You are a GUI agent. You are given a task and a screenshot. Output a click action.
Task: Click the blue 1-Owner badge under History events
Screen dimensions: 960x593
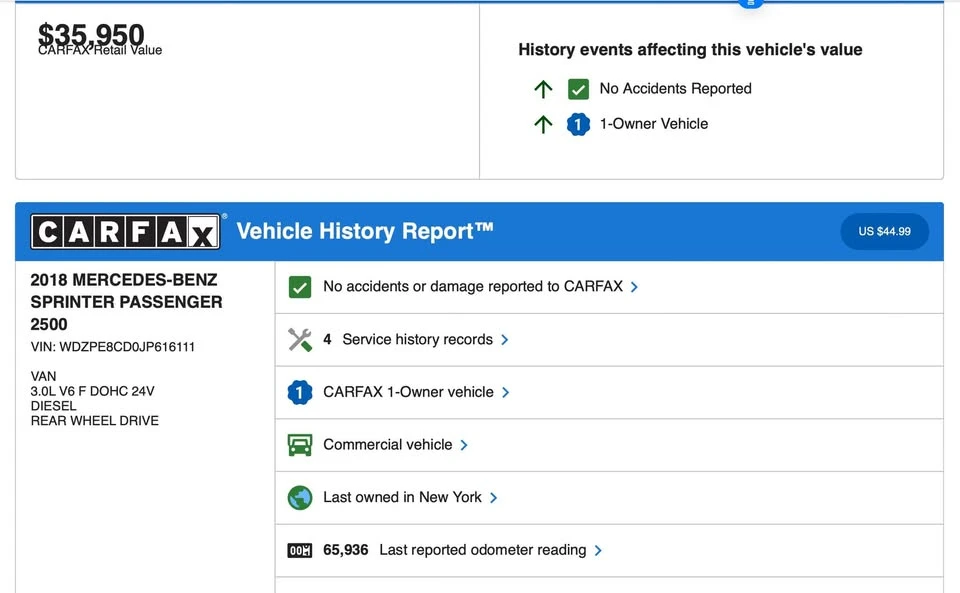pos(578,124)
